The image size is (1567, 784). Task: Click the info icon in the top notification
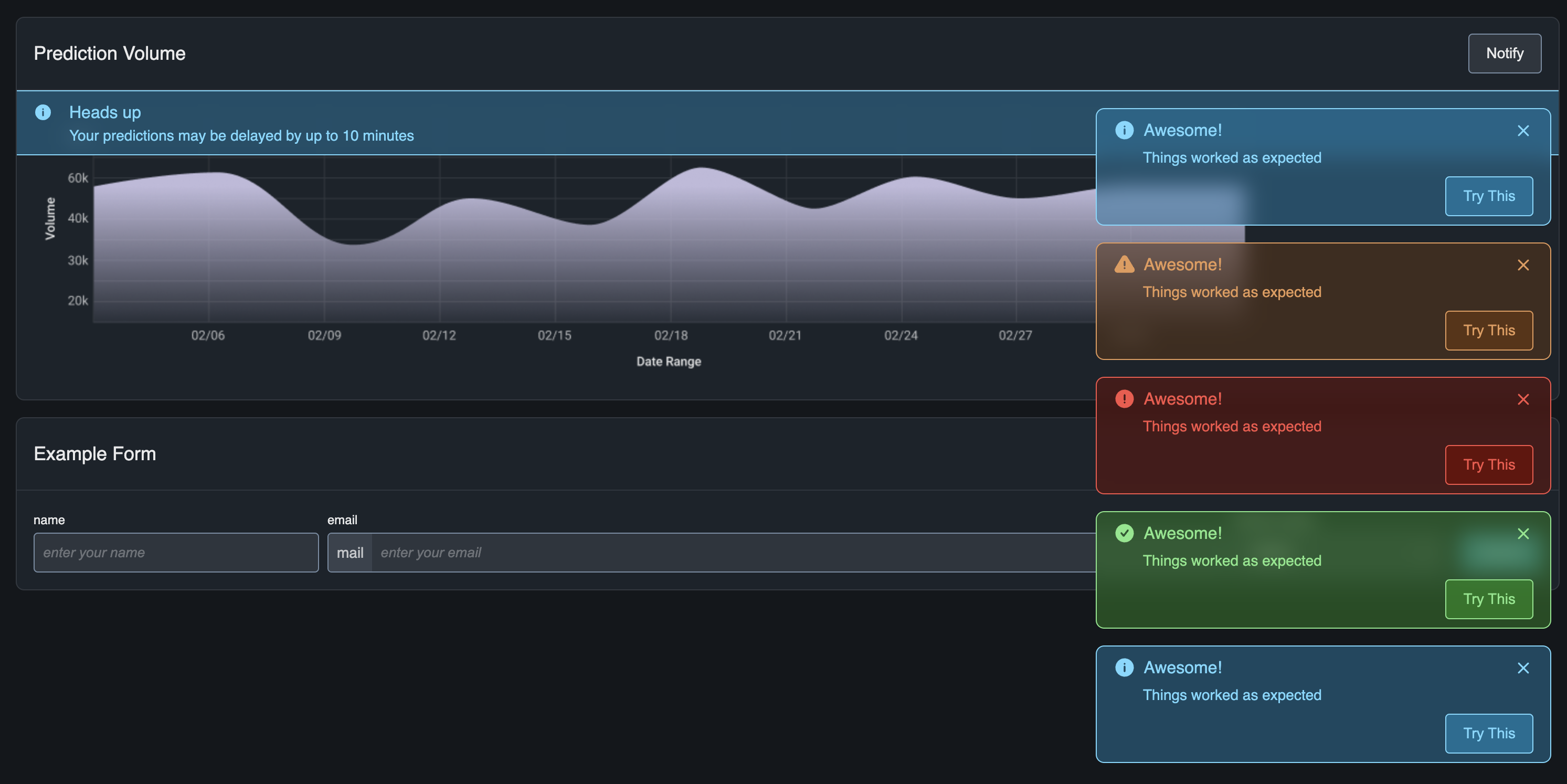1124,130
